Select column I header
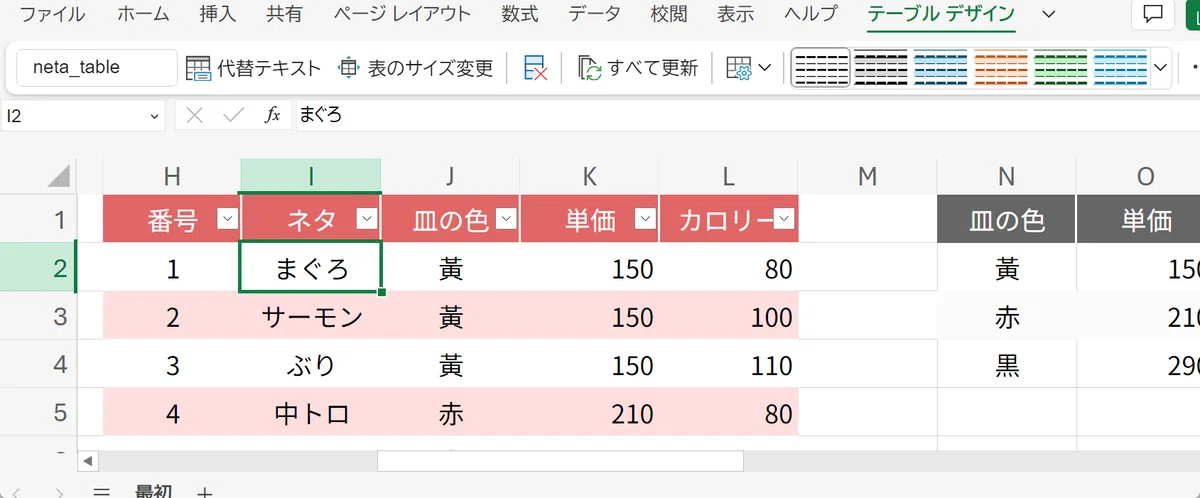Image resolution: width=1200 pixels, height=498 pixels. point(311,176)
